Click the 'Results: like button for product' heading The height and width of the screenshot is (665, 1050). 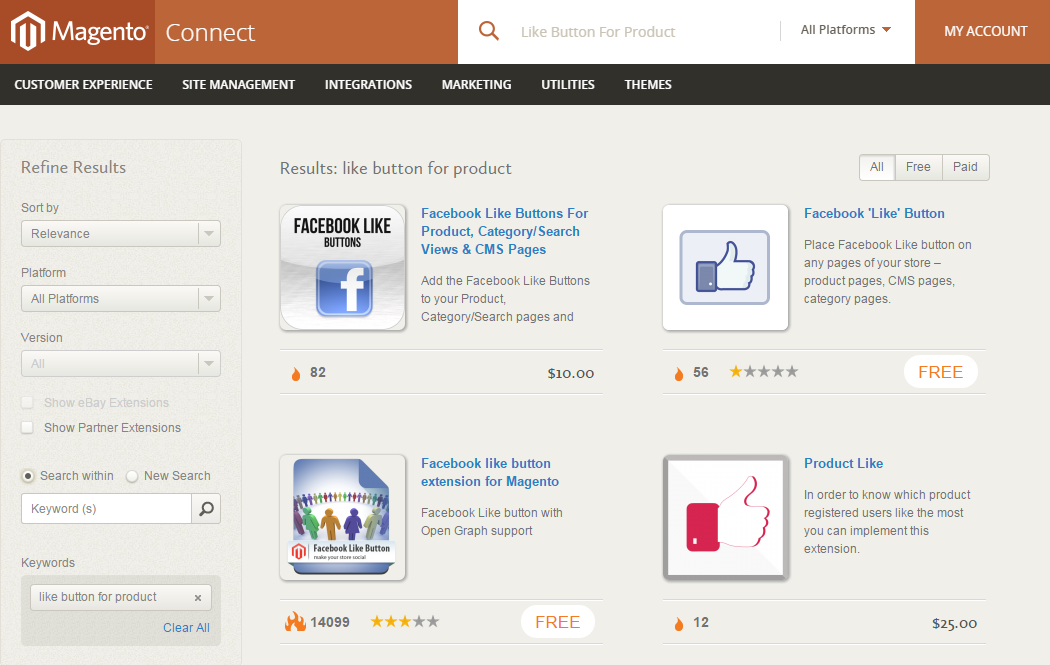[396, 168]
